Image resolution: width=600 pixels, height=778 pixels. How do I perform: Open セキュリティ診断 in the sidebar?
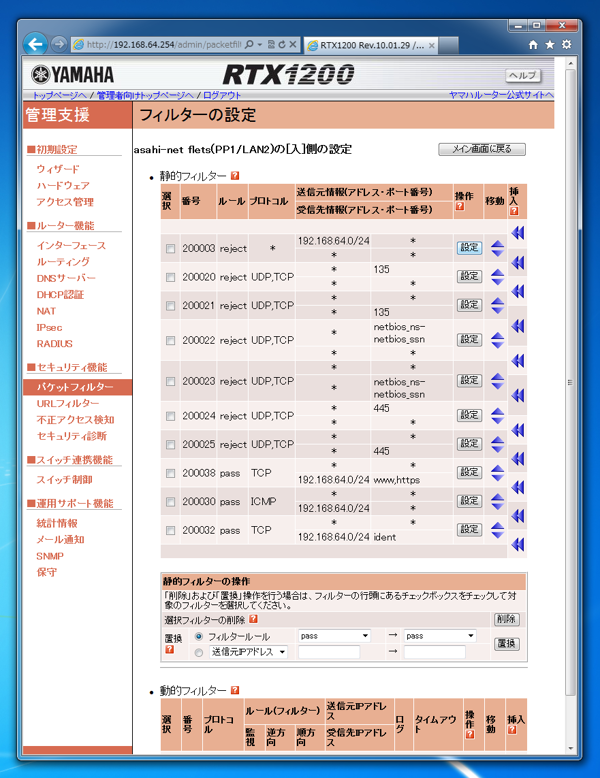(x=71, y=436)
